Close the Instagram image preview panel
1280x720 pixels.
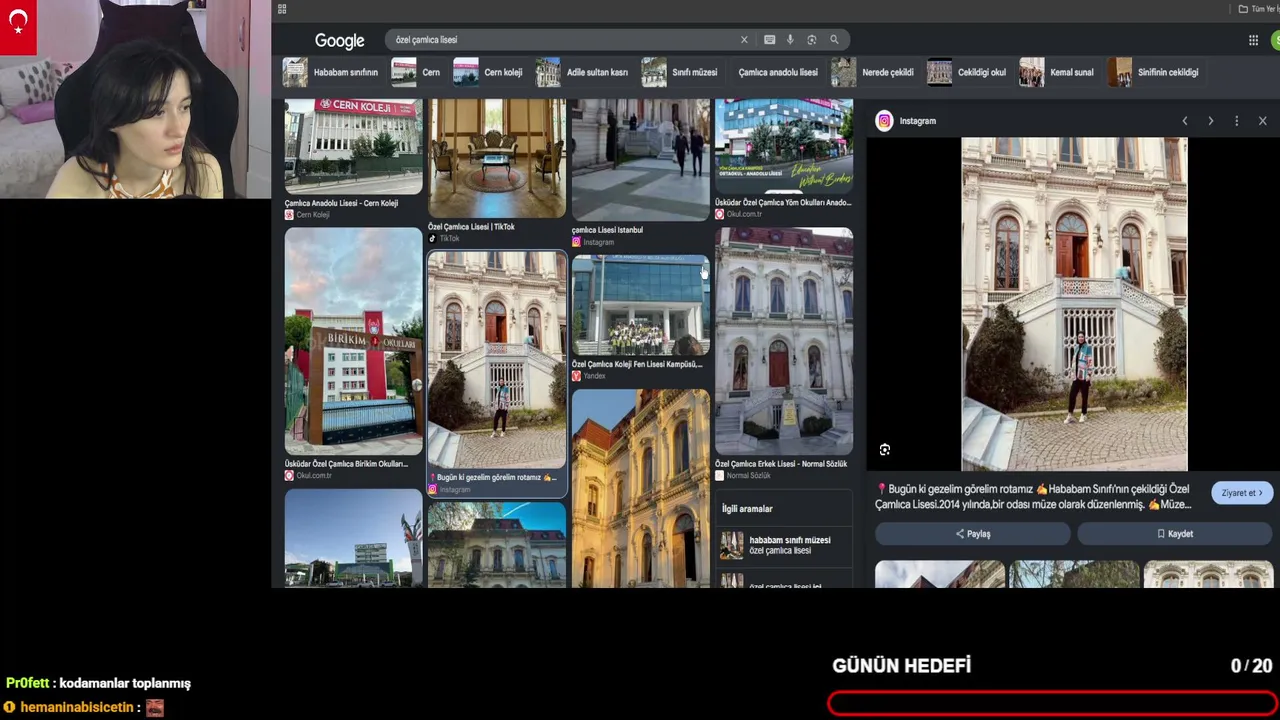1262,121
